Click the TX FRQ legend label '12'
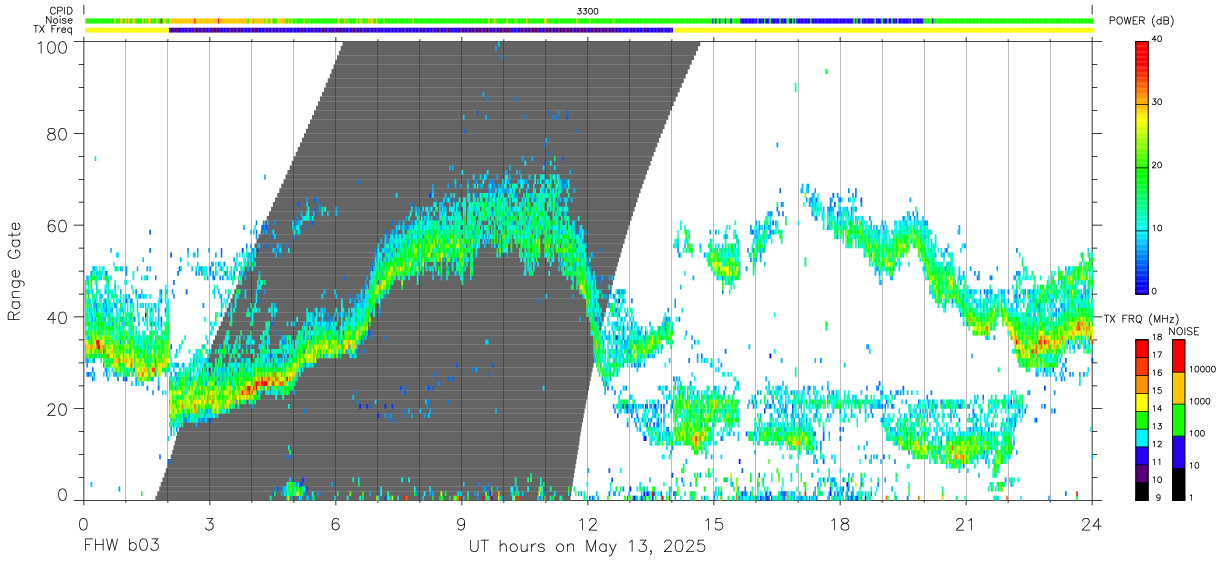The width and height of the screenshot is (1228, 567). point(1157,445)
